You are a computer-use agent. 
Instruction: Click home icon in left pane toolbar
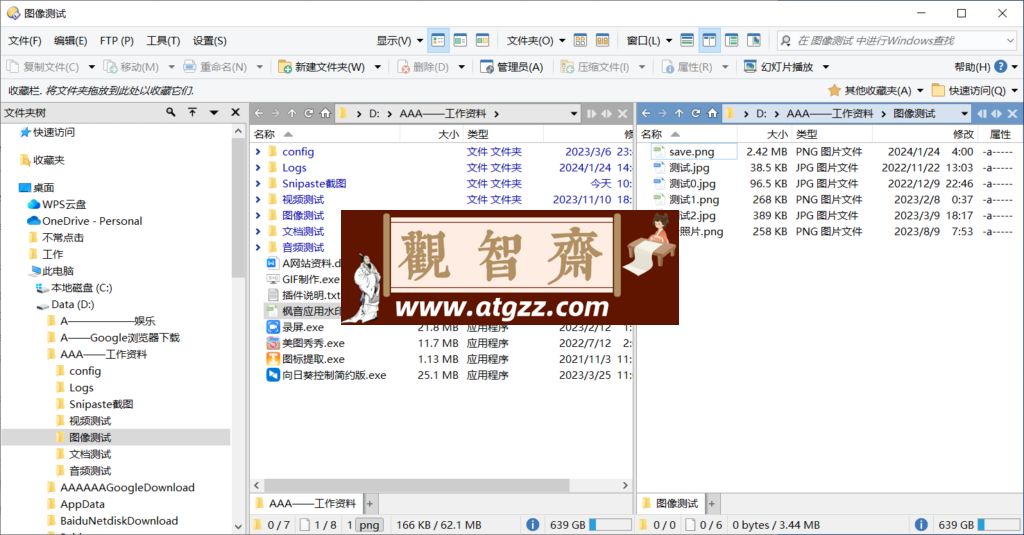click(x=325, y=114)
